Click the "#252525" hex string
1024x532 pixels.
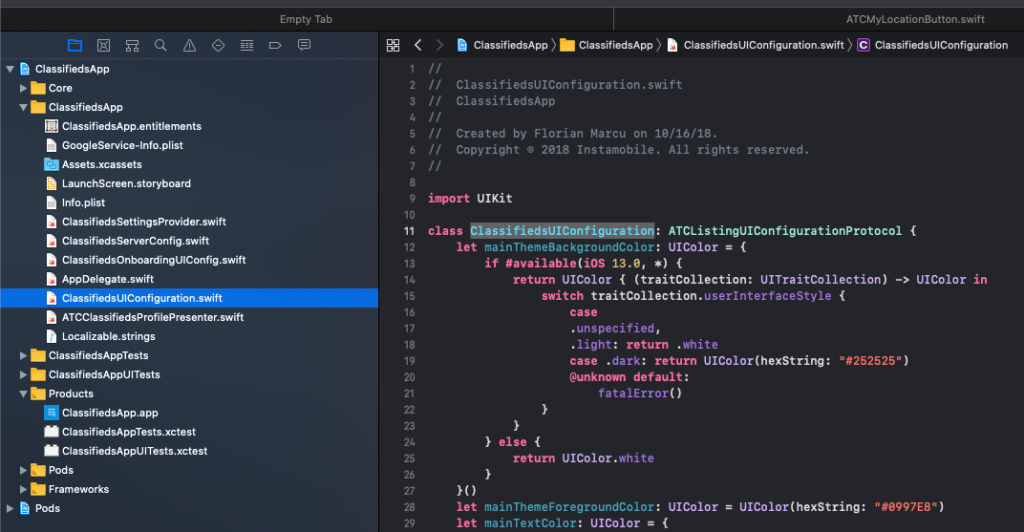[871, 360]
